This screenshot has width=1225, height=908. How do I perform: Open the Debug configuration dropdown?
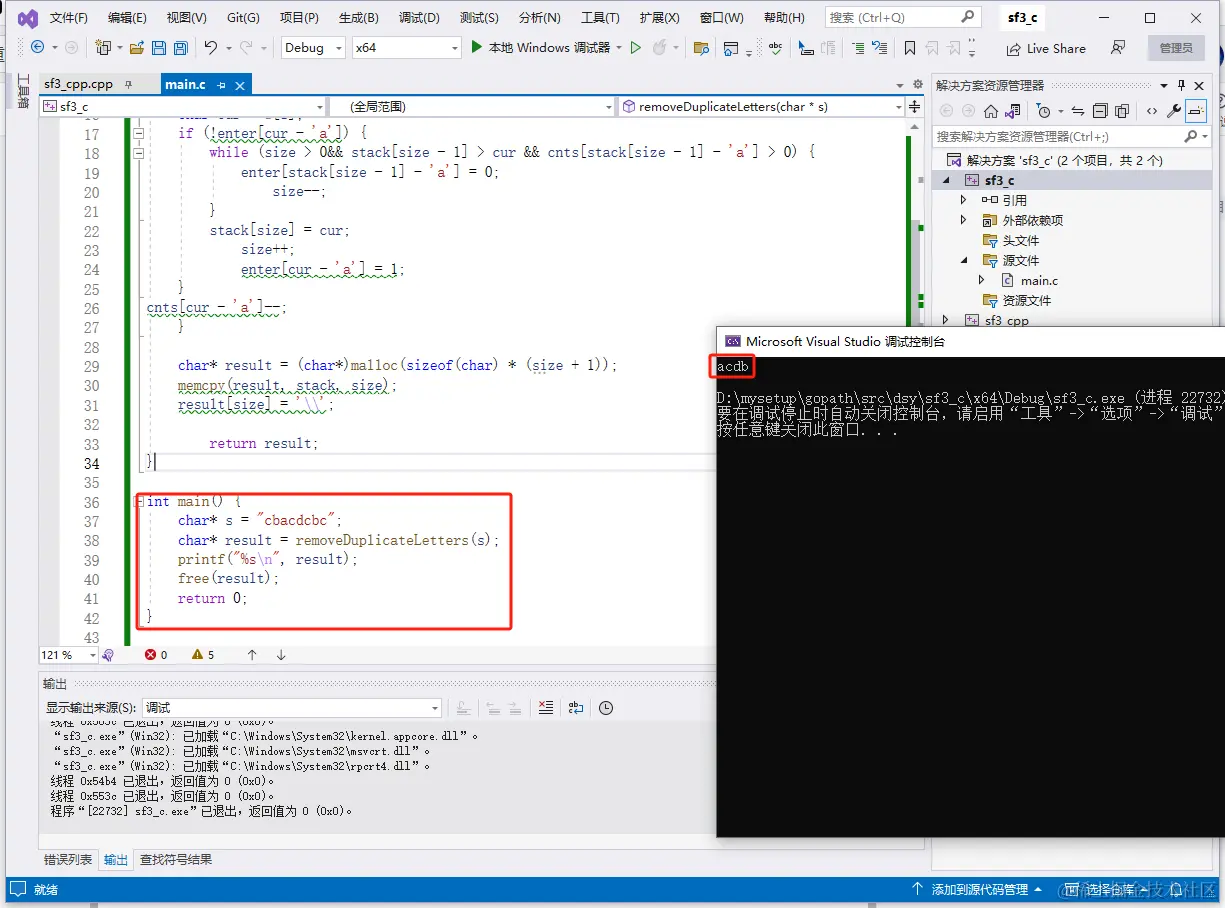point(313,47)
